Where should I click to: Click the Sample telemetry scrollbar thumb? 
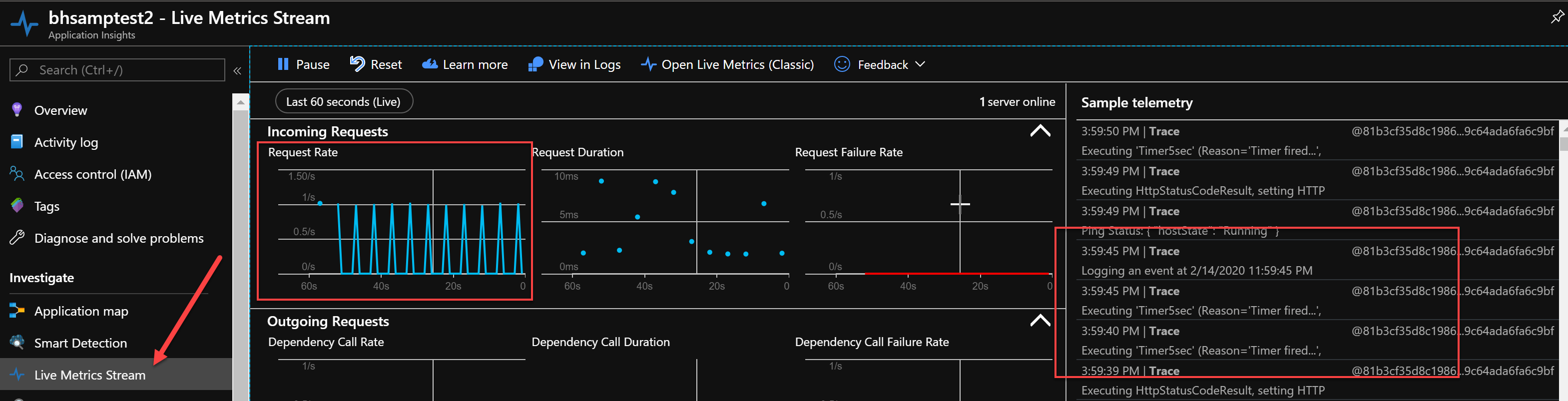tap(1564, 144)
